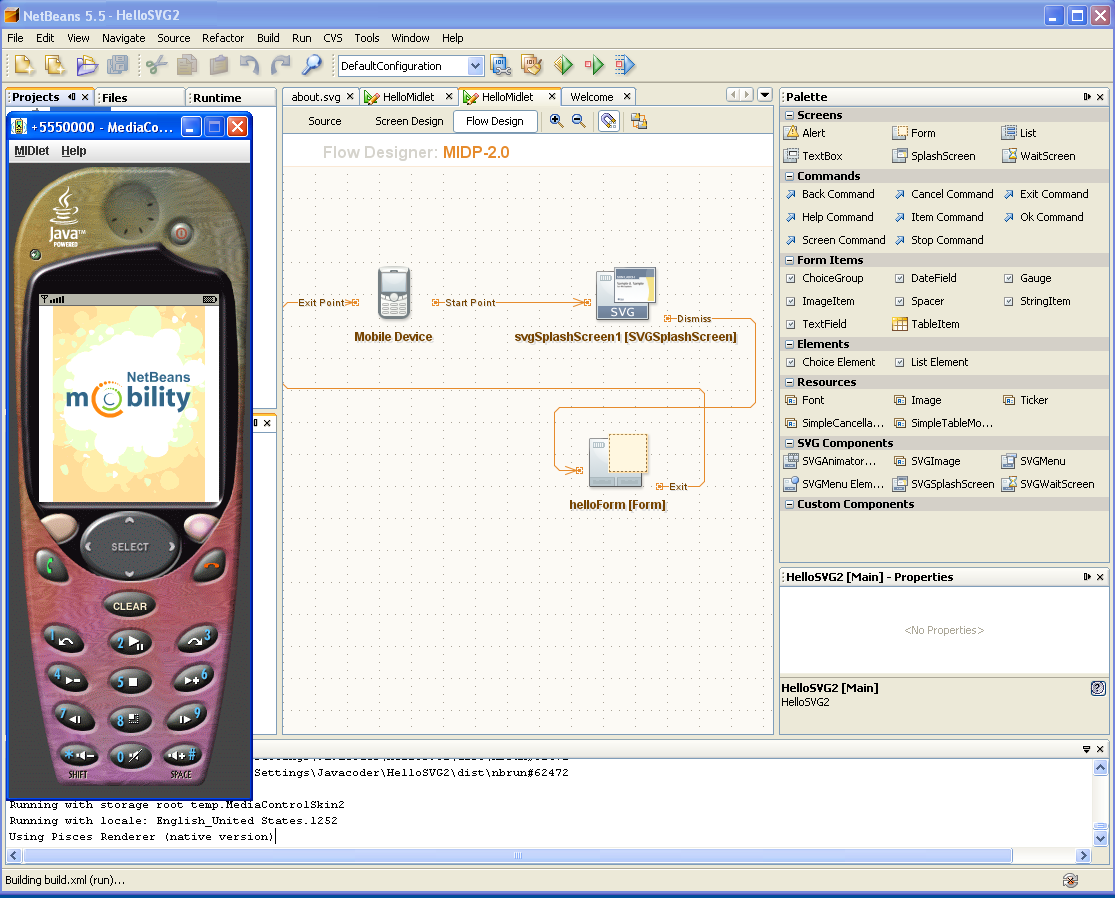Undo the last action from the toolbar
Viewport: 1115px width, 898px height.
coord(249,65)
